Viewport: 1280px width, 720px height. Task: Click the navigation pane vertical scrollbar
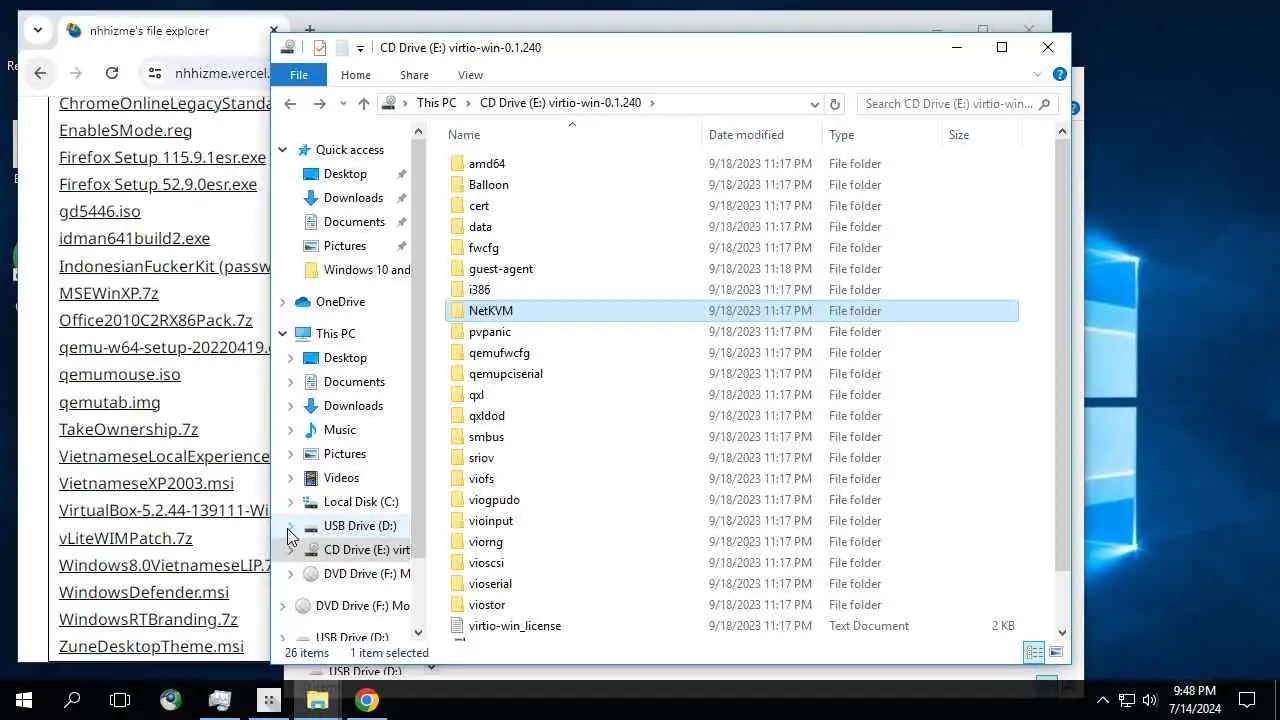tap(419, 350)
